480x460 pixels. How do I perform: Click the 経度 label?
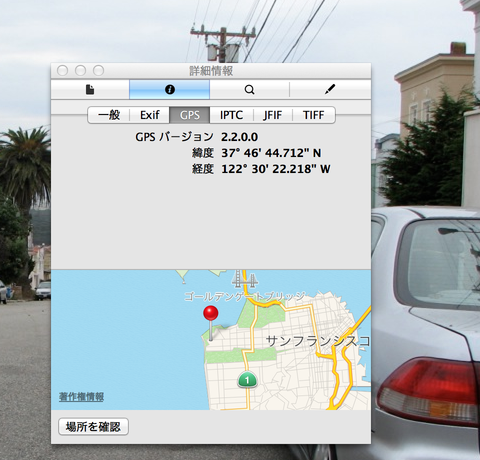(x=203, y=169)
